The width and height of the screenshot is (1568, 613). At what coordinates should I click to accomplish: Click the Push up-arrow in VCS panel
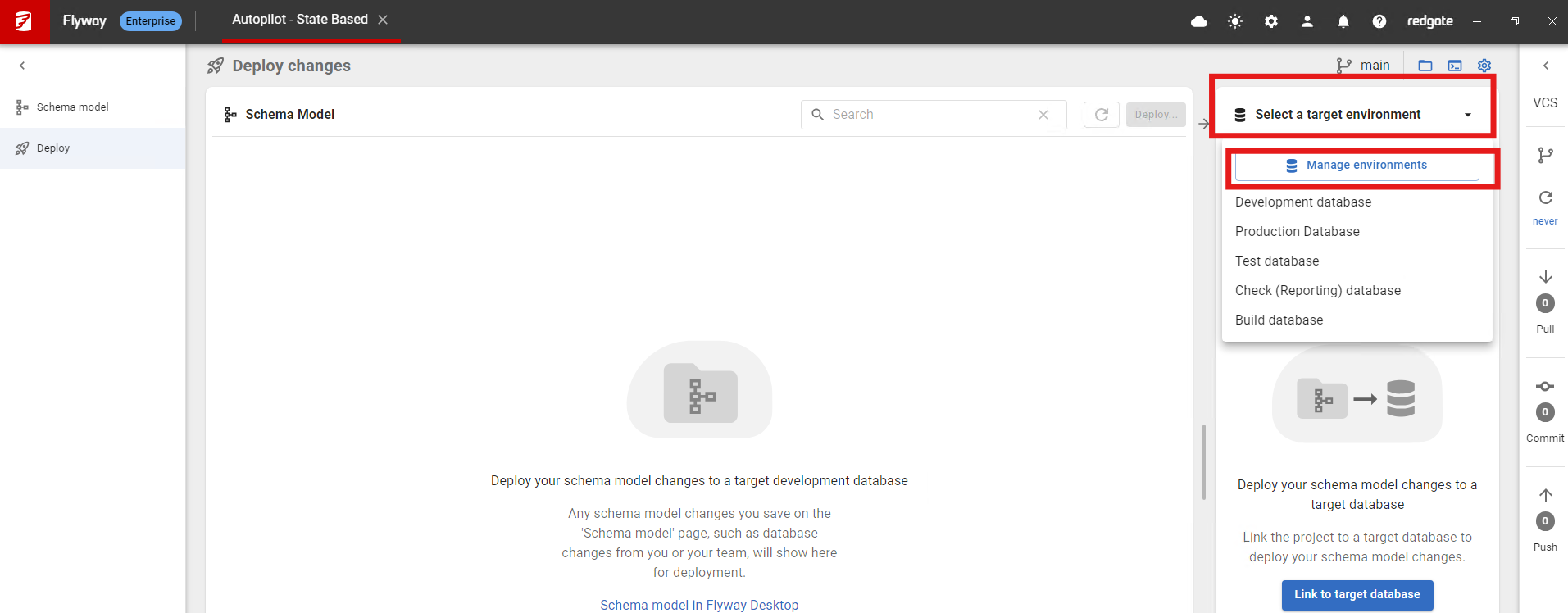tap(1545, 495)
